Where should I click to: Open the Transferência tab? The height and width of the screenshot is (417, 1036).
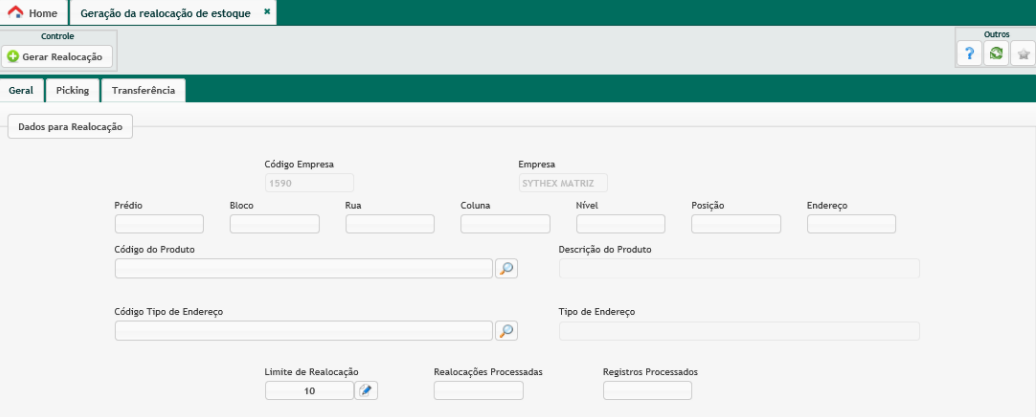[x=144, y=90]
